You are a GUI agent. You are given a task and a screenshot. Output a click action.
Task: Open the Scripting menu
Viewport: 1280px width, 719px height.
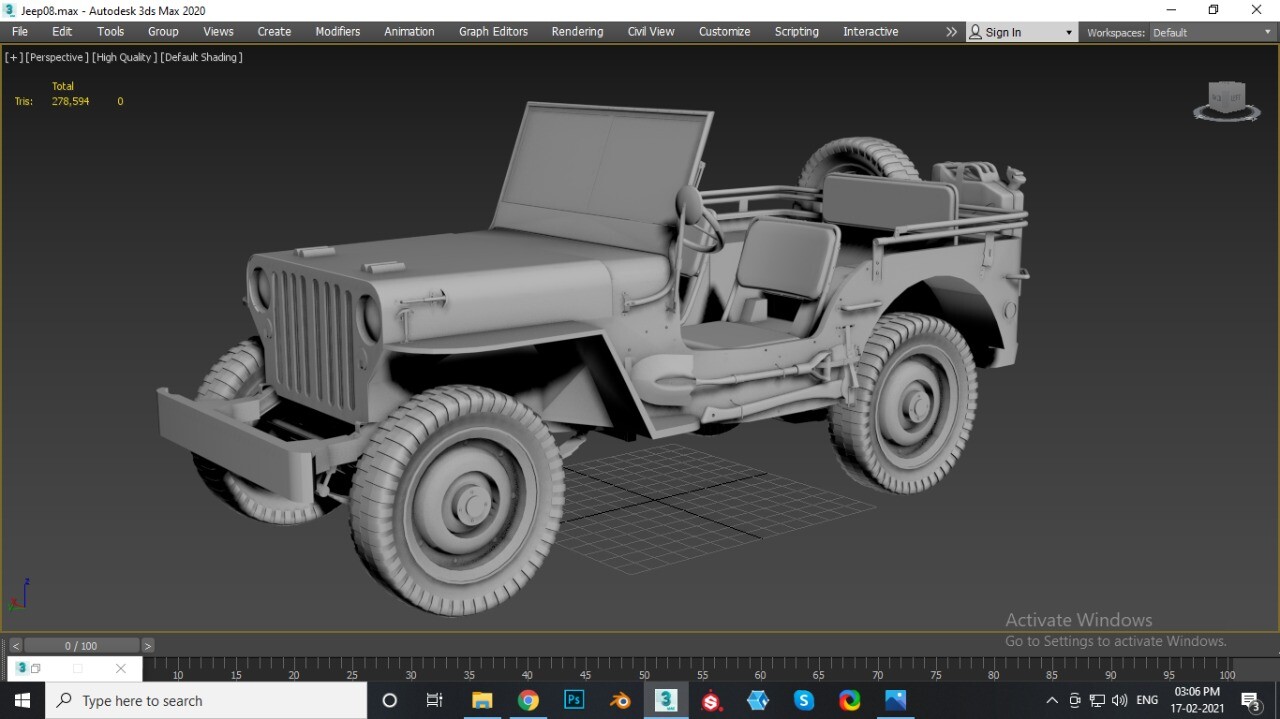[796, 32]
